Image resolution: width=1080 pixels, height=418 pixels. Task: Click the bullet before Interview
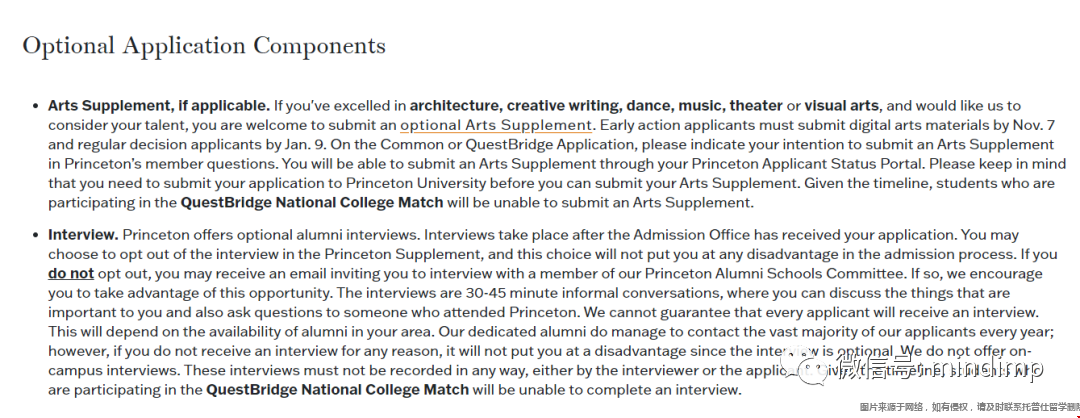coord(35,235)
